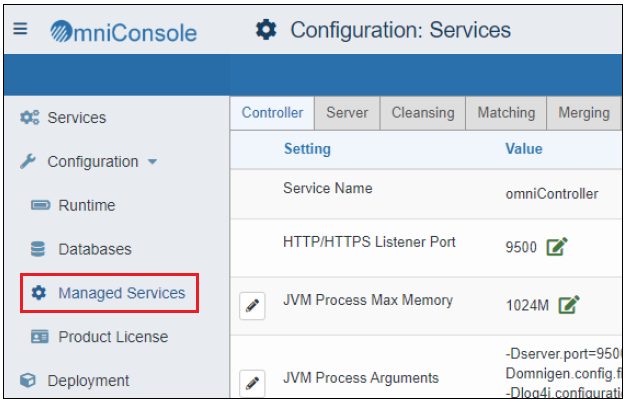
Task: Switch to the Controller tab
Action: [x=272, y=113]
